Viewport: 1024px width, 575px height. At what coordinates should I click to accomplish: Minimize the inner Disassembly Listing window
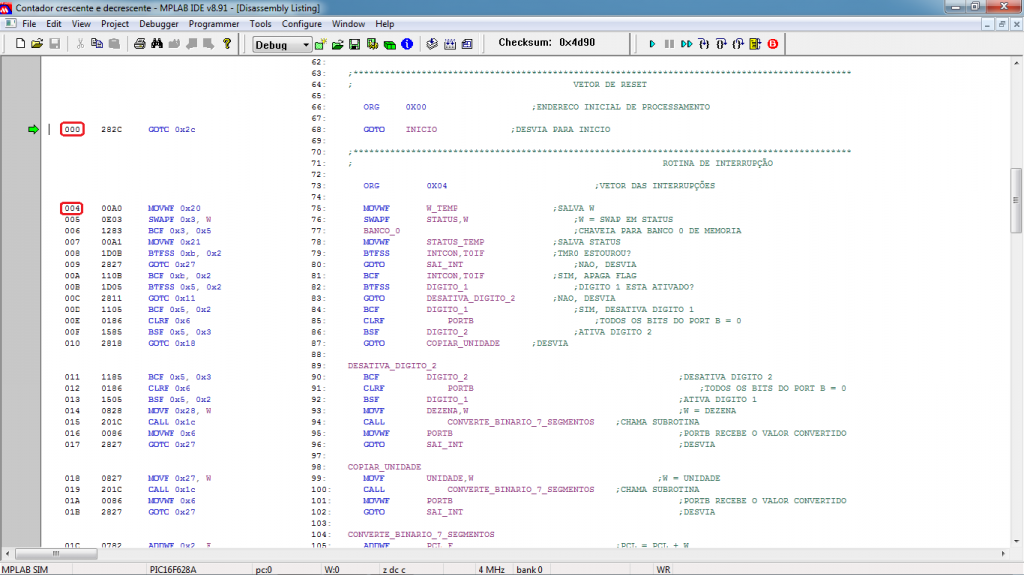click(x=987, y=24)
